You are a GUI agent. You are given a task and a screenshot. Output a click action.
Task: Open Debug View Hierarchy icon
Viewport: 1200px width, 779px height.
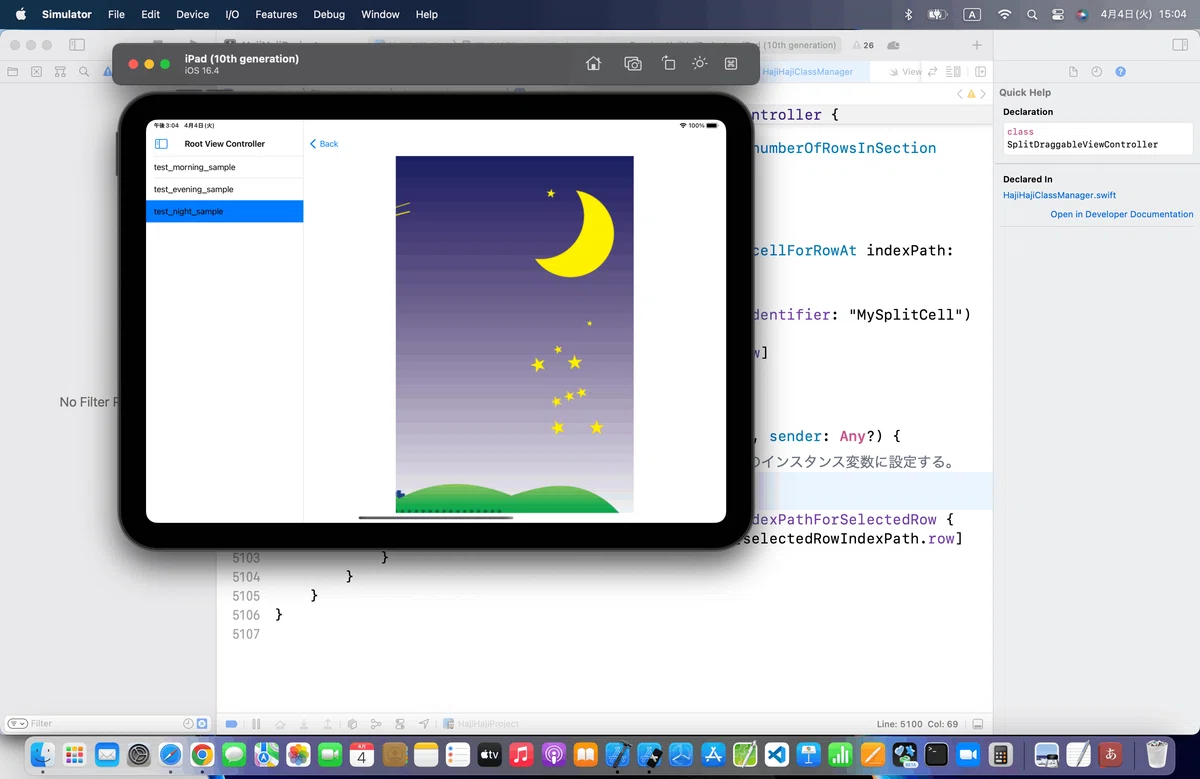pos(352,724)
